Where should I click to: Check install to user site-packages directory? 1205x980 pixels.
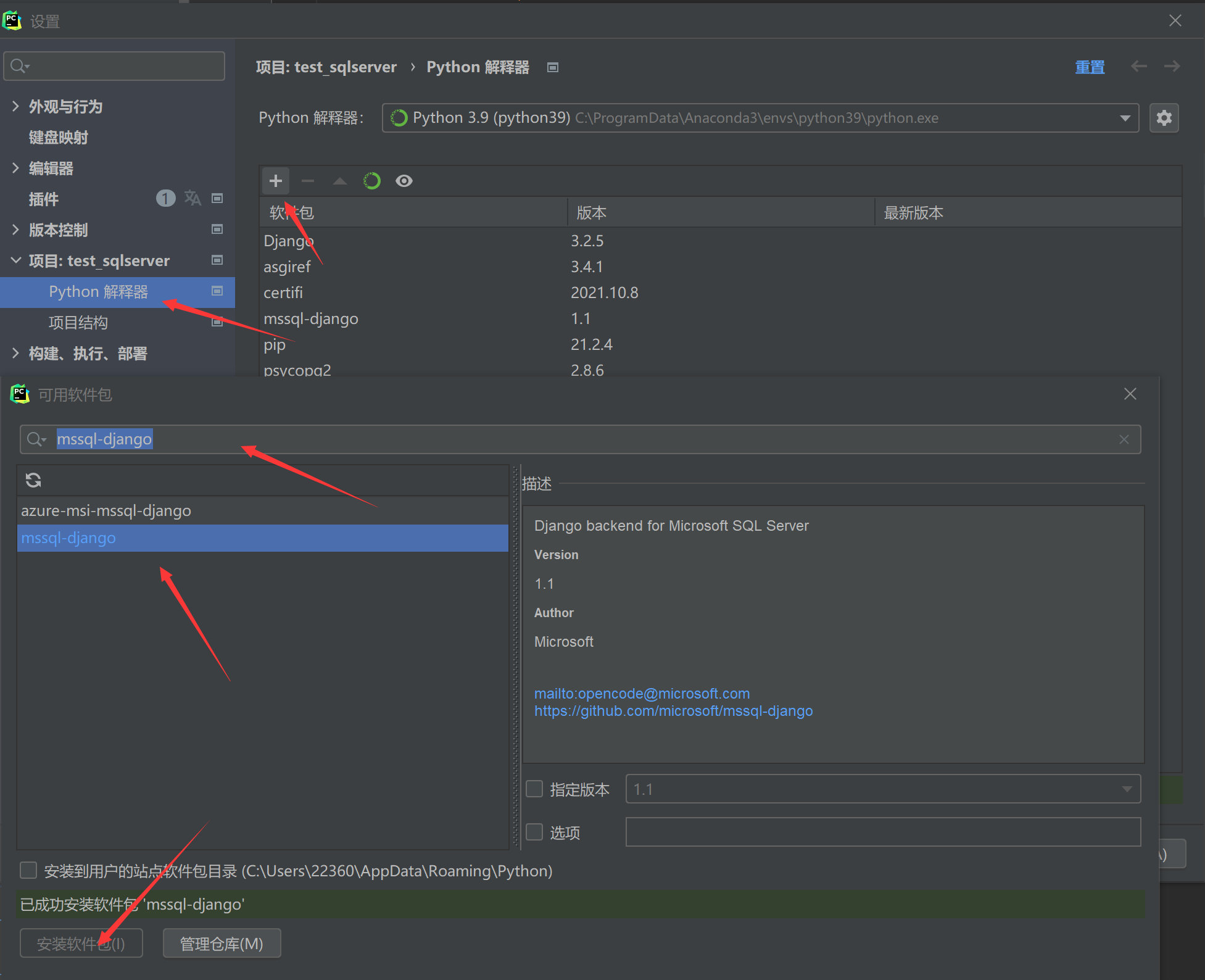[28, 870]
